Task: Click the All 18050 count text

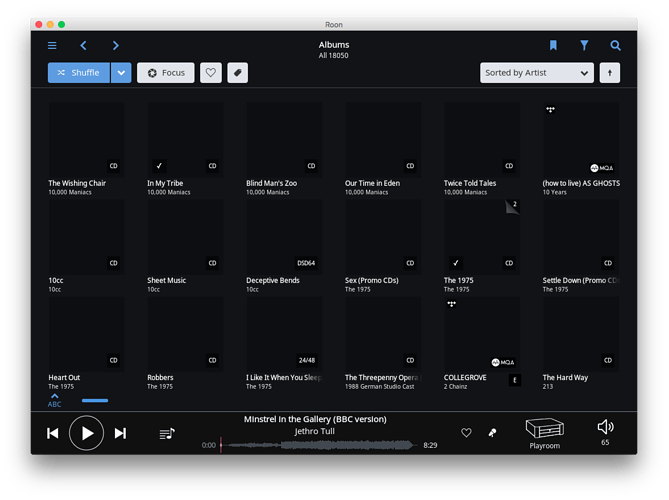Action: 334,55
